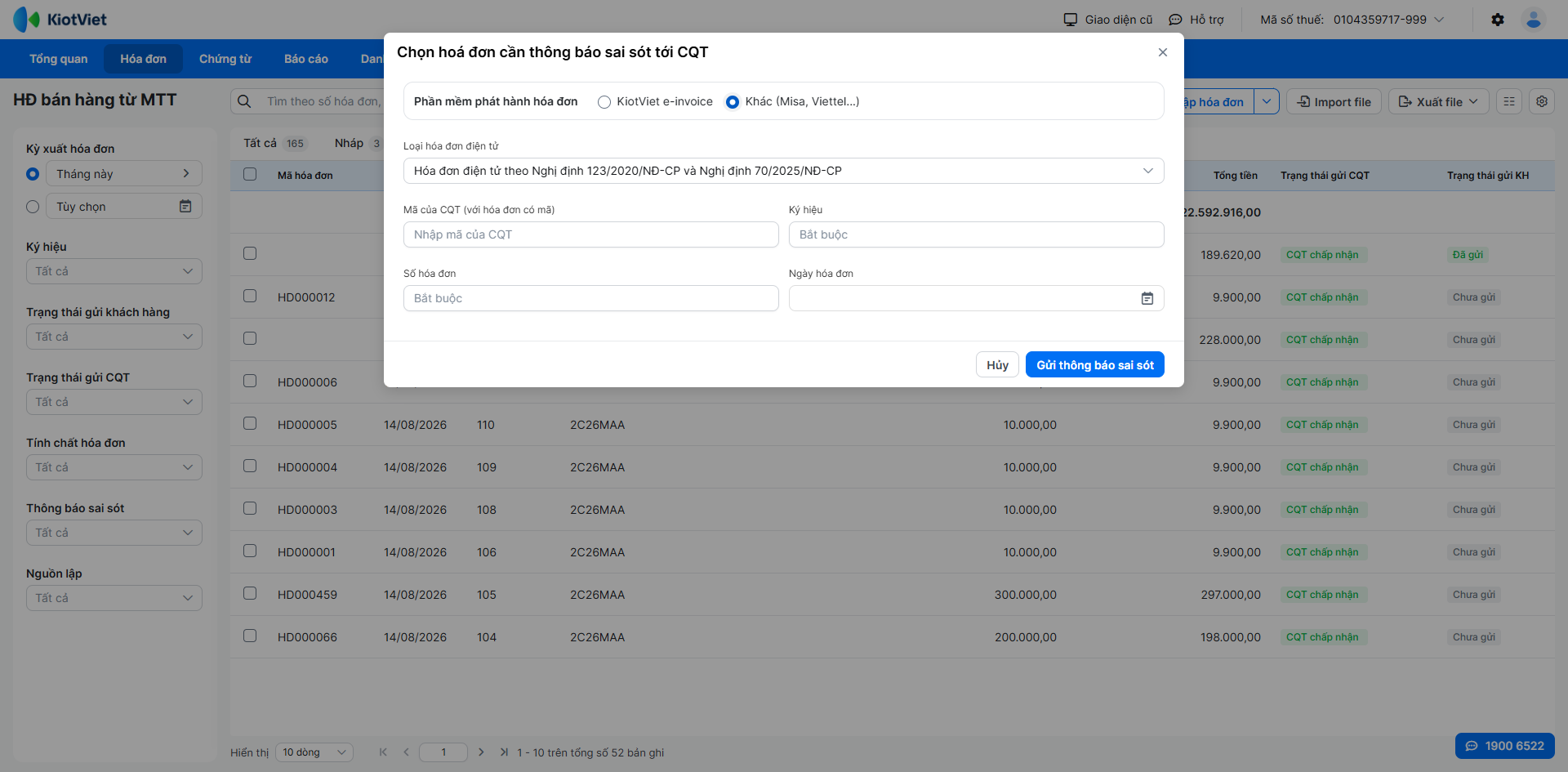This screenshot has width=1568, height=772.
Task: Jump to last page of records
Action: (504, 752)
